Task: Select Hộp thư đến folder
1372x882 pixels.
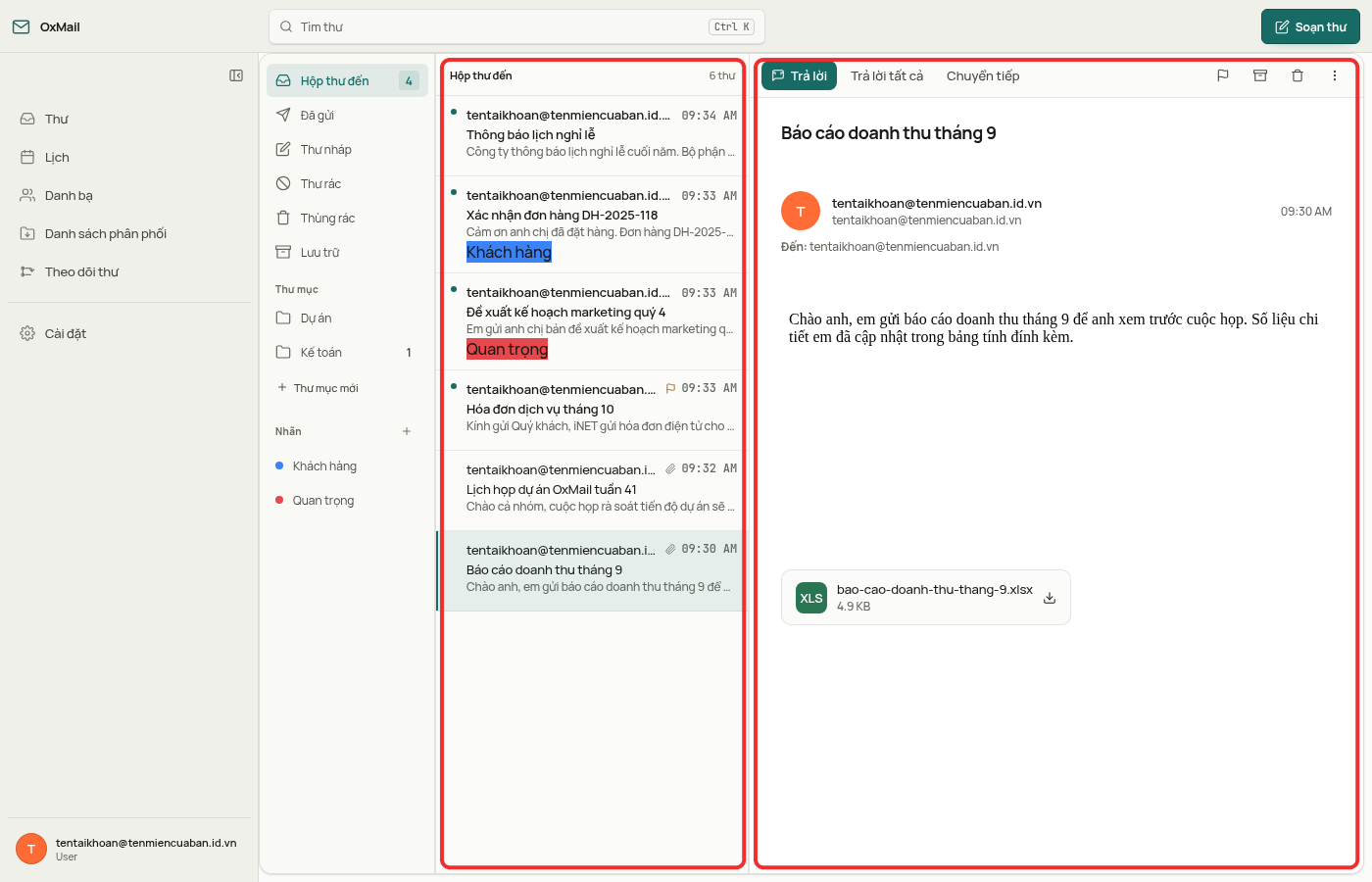Action: coord(347,80)
